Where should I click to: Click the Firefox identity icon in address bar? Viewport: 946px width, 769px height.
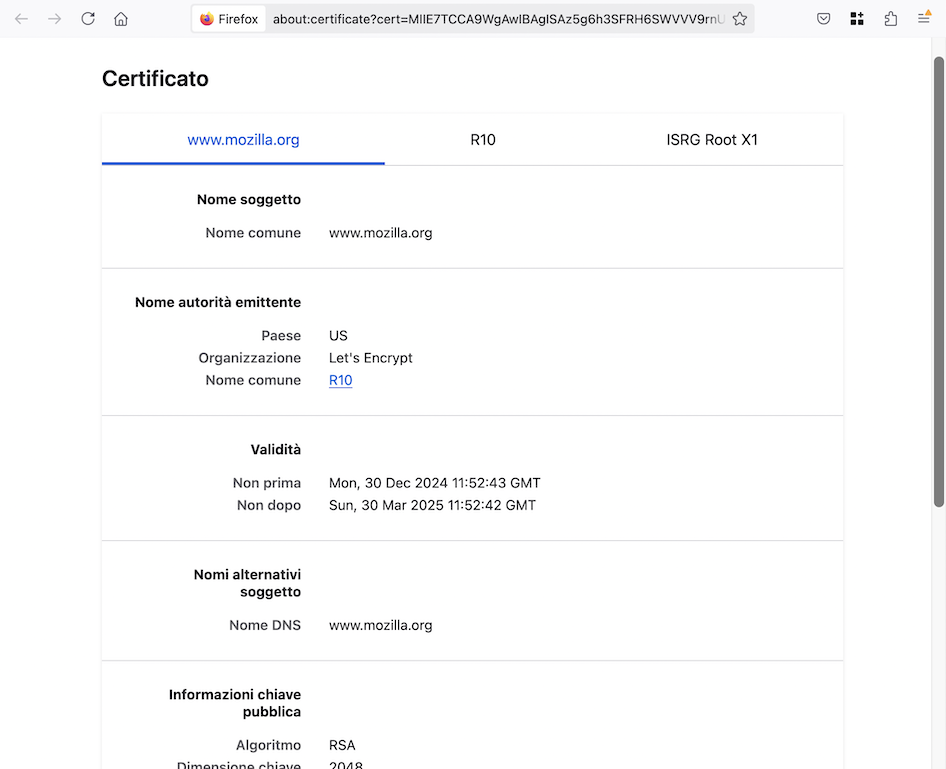point(229,19)
